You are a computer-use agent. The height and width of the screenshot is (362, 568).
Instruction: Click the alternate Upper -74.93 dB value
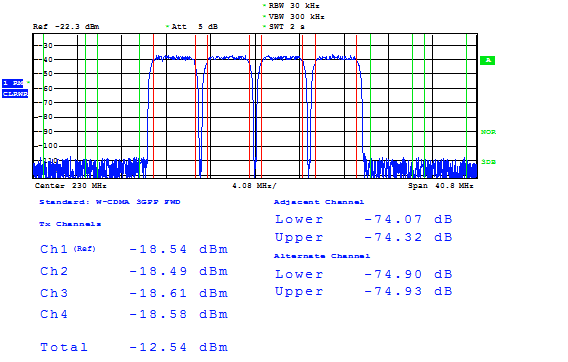point(408,291)
